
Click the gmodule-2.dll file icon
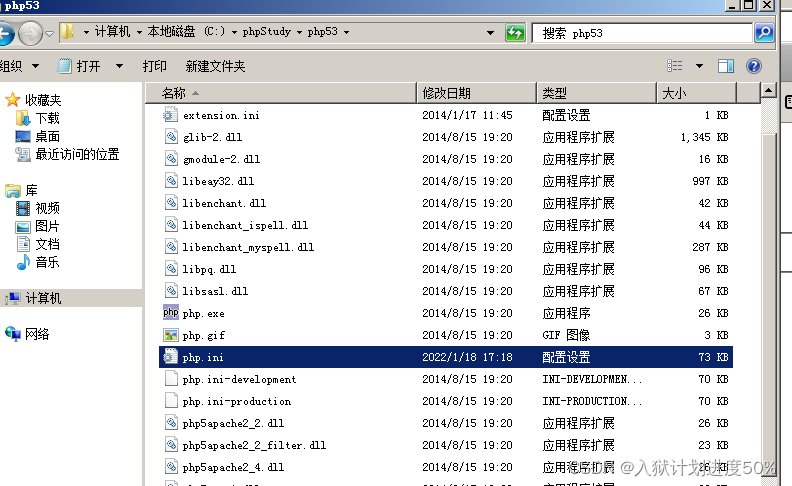tap(171, 159)
